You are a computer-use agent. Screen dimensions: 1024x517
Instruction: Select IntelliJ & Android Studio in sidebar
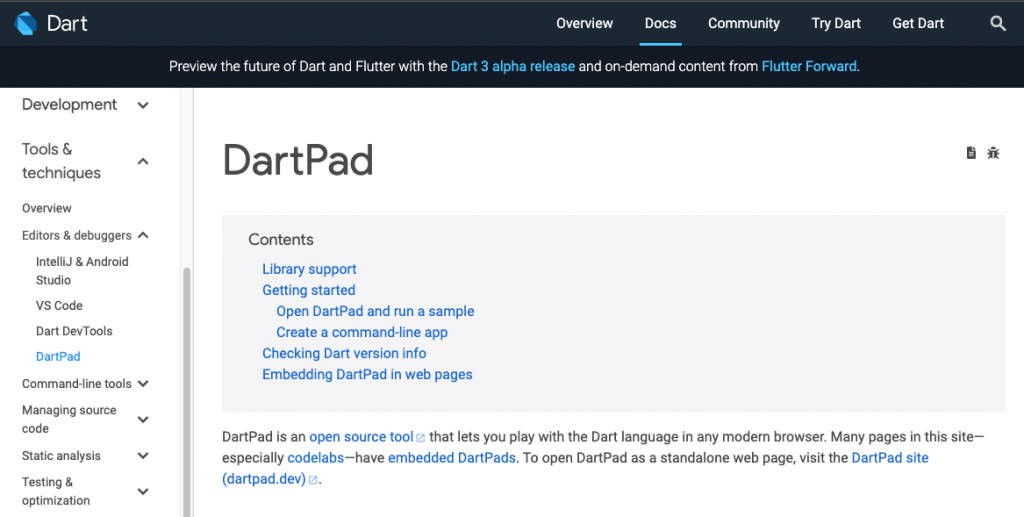[x=82, y=270]
